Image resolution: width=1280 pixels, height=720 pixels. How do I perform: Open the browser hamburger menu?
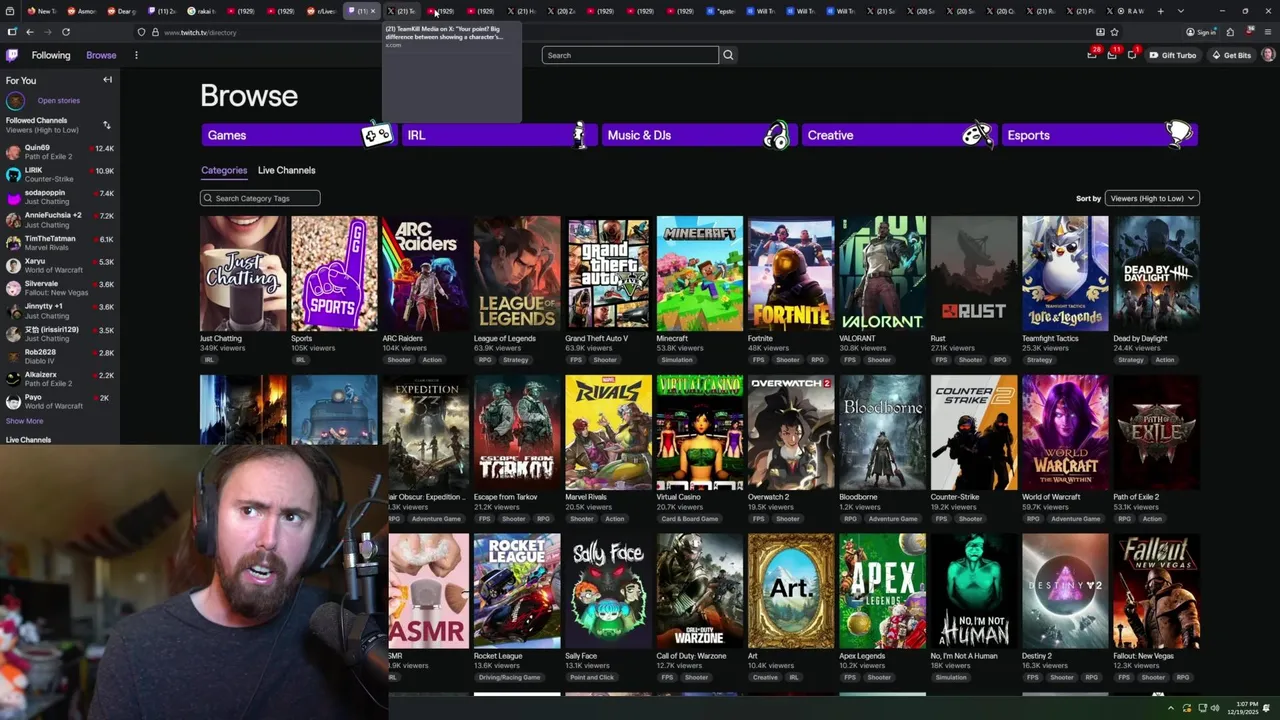[1268, 32]
